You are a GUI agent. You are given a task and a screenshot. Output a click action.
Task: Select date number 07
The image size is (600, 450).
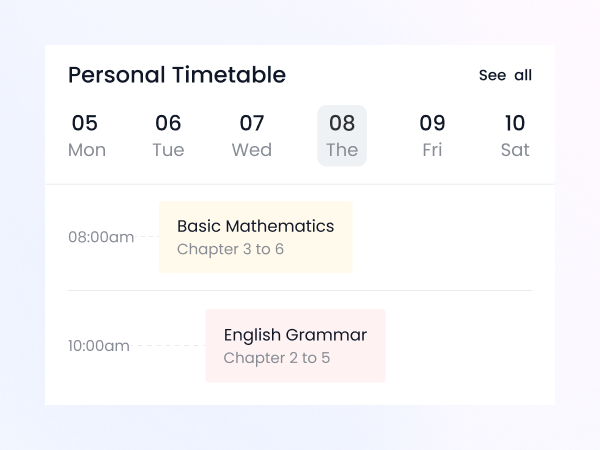coord(252,123)
